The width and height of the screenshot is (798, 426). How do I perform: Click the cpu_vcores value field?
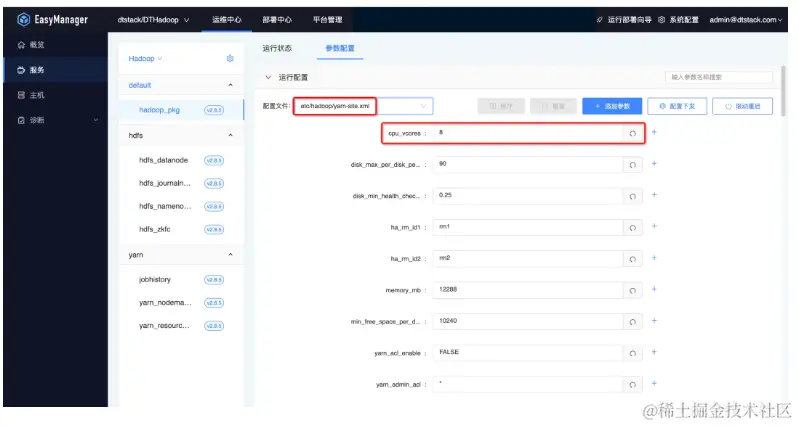click(x=528, y=133)
